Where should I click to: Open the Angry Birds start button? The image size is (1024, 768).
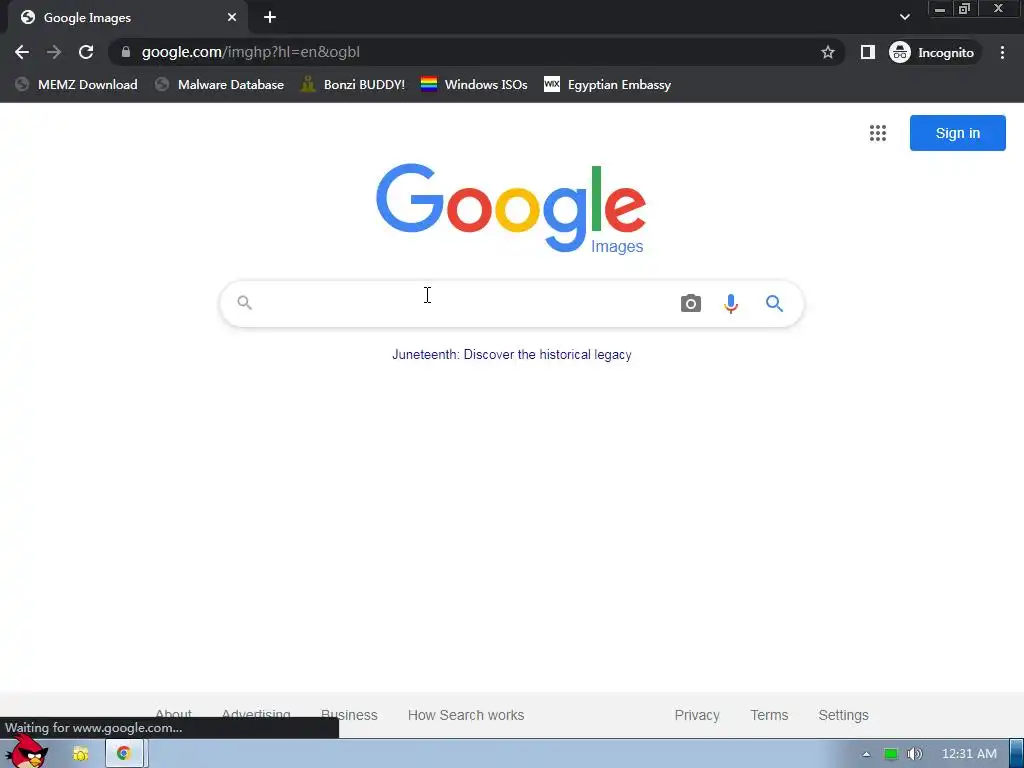pos(27,753)
